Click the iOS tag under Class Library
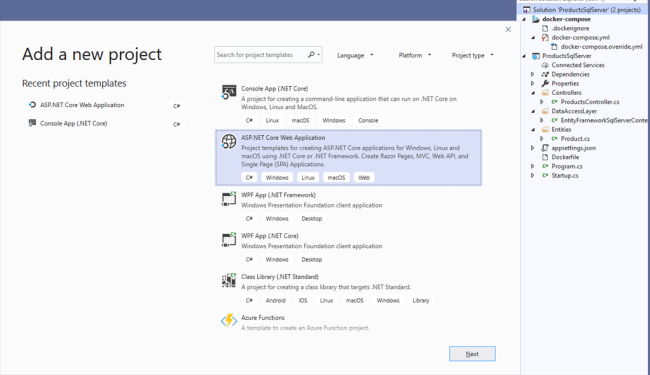This screenshot has height=375, width=650. click(303, 300)
